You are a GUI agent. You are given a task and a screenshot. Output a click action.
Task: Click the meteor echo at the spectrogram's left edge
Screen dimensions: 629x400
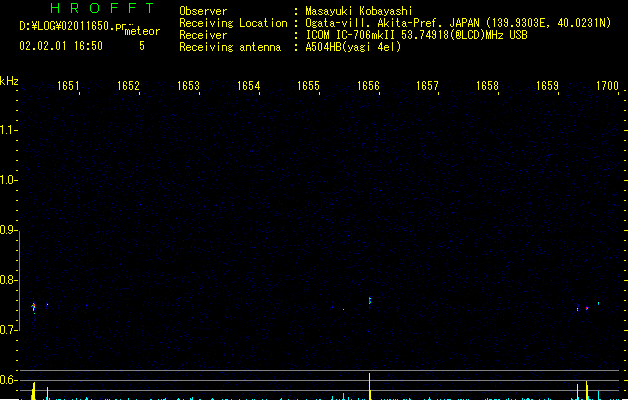[x=34, y=307]
